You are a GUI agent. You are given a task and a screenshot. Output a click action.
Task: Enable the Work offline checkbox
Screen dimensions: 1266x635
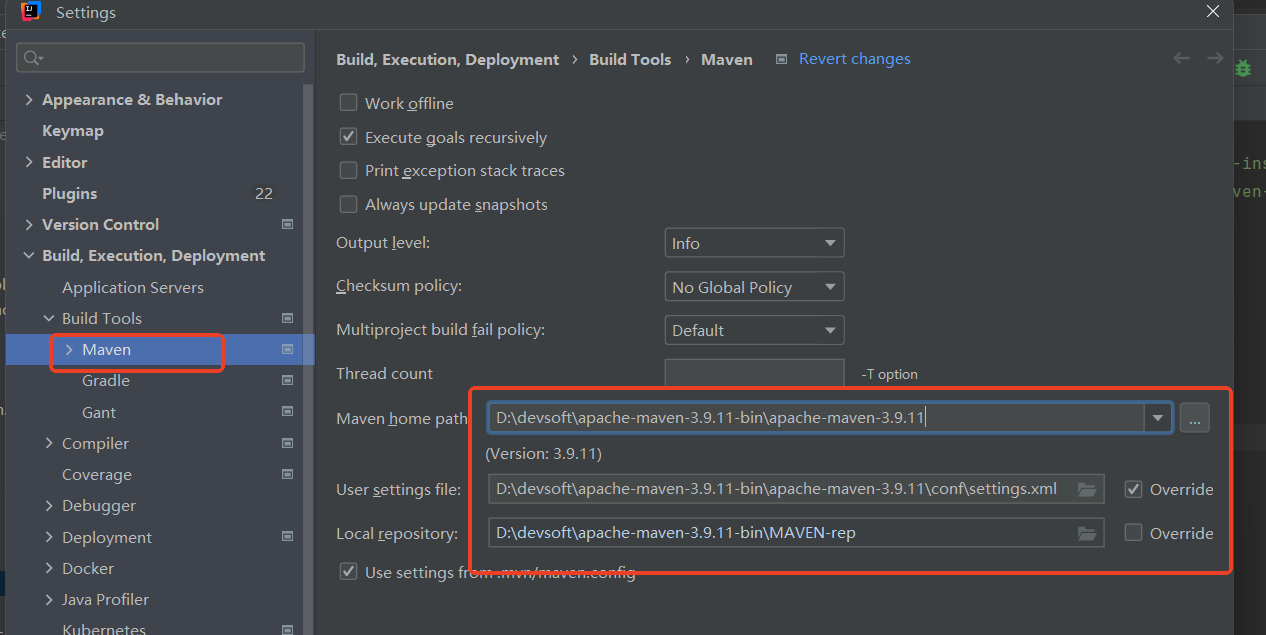pos(349,103)
